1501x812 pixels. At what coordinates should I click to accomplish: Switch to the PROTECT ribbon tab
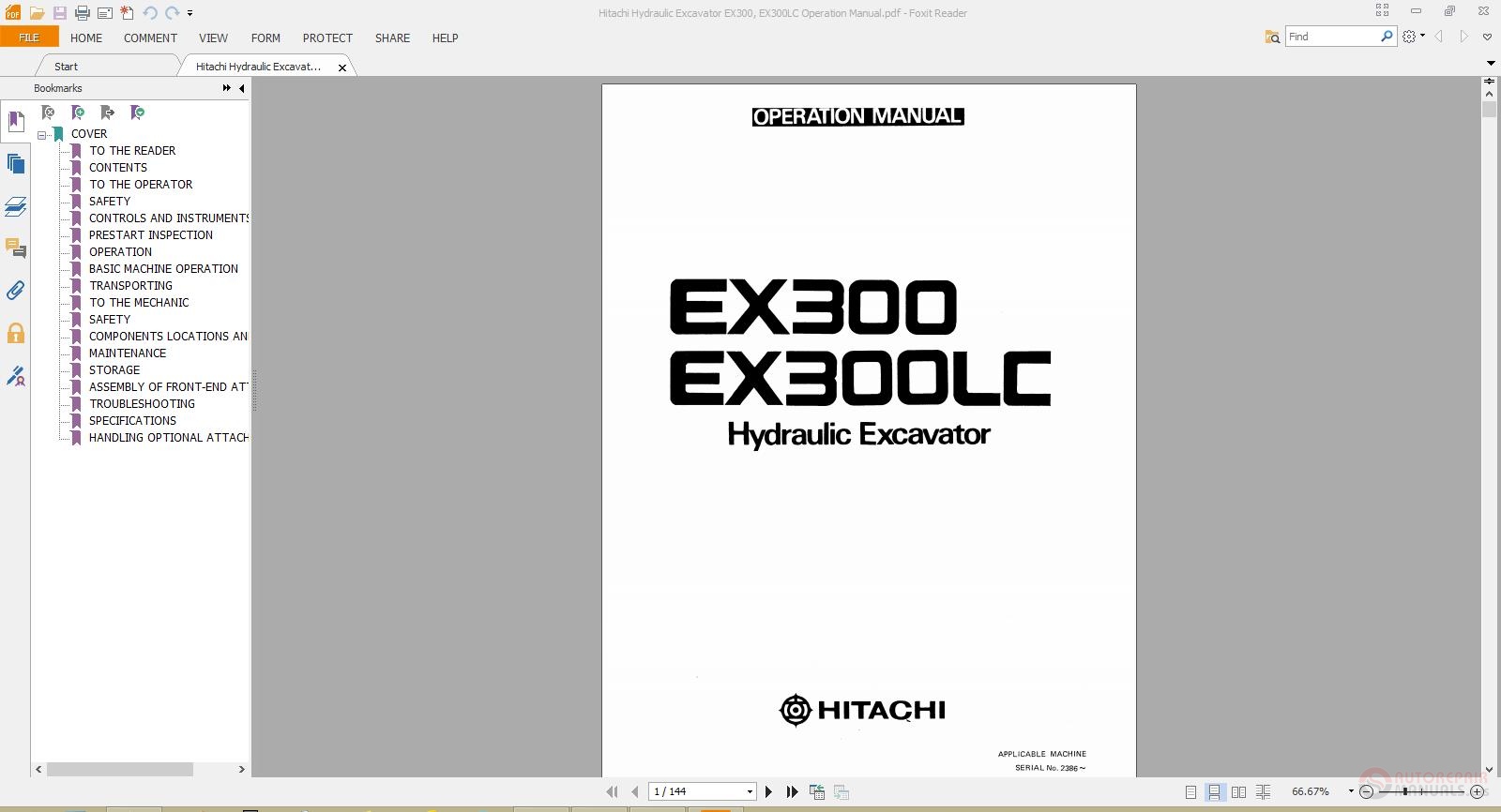tap(327, 38)
